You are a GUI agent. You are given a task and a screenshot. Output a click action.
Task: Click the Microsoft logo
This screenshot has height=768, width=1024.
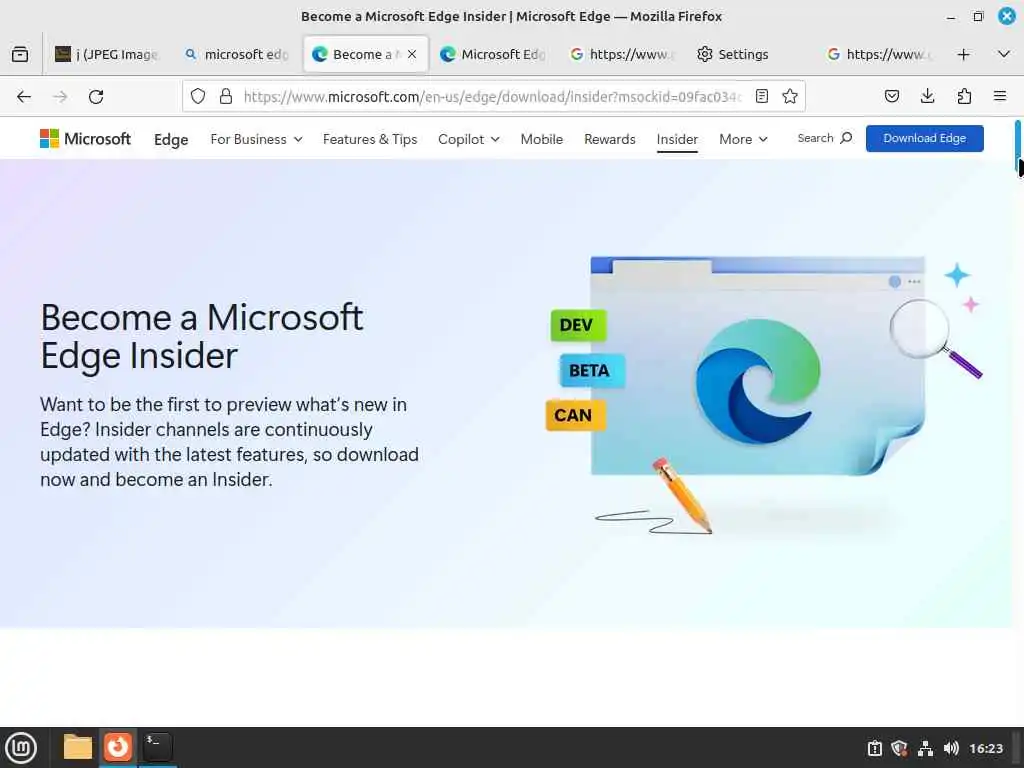click(x=86, y=138)
